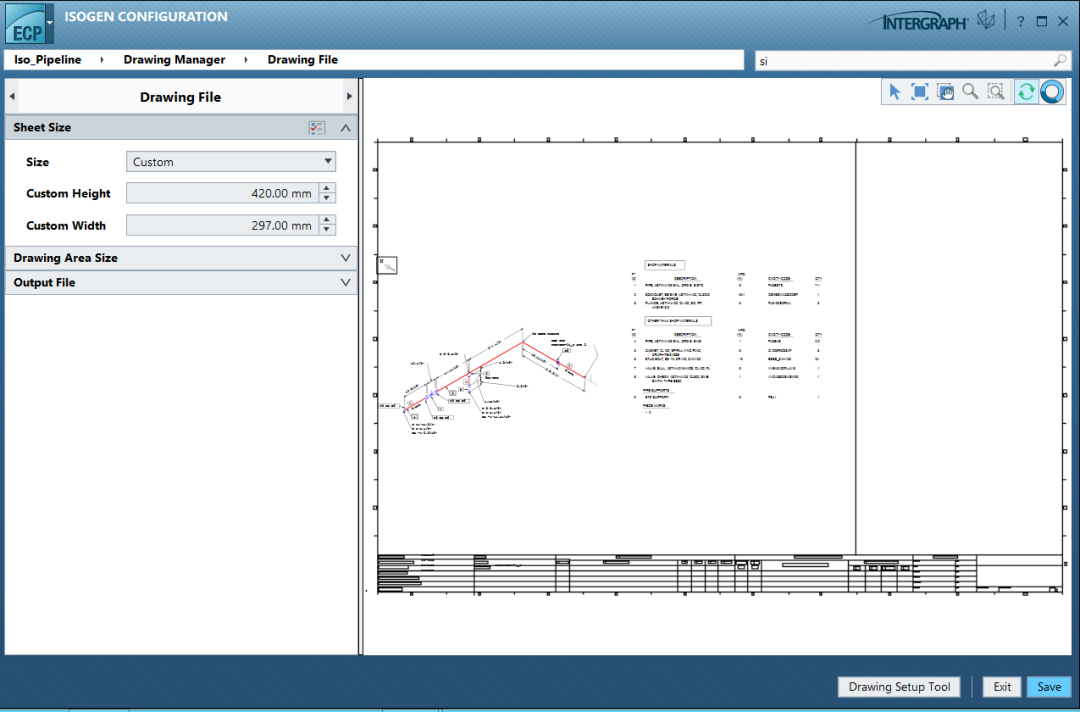Click the search magnifier icon
The height and width of the screenshot is (712, 1080).
click(1060, 61)
